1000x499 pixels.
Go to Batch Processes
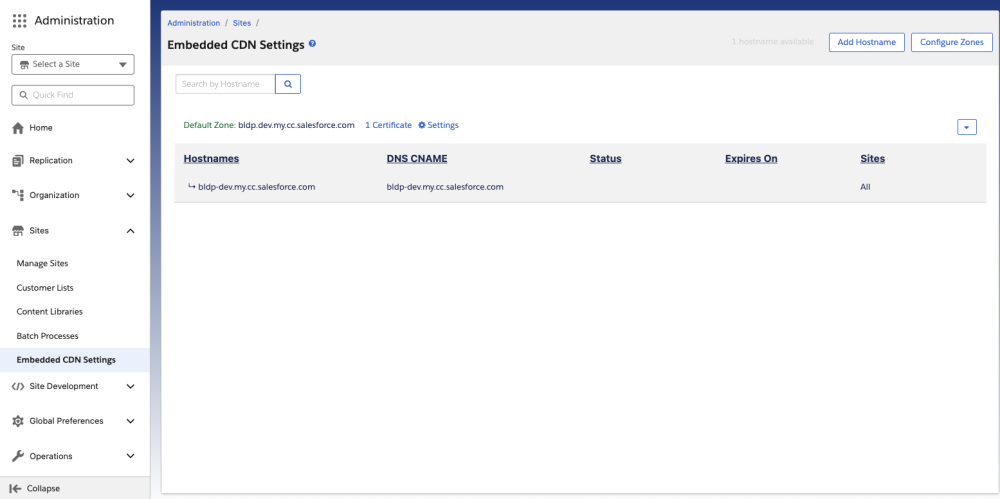47,336
